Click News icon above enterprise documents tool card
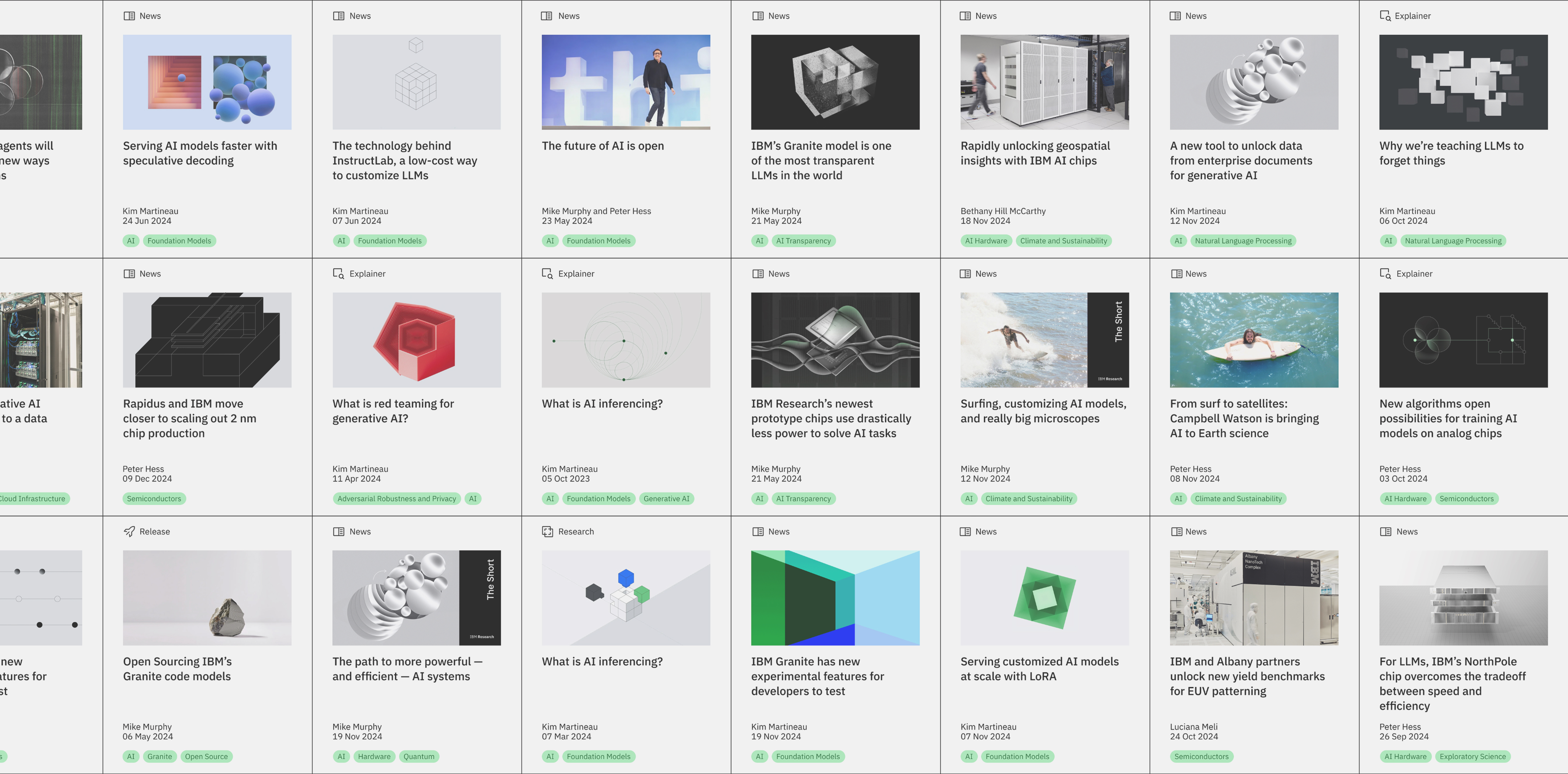 (1175, 16)
